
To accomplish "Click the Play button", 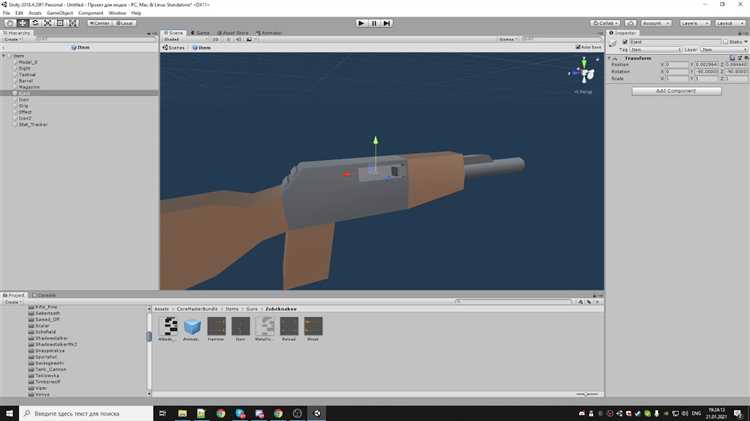I will [x=362, y=23].
